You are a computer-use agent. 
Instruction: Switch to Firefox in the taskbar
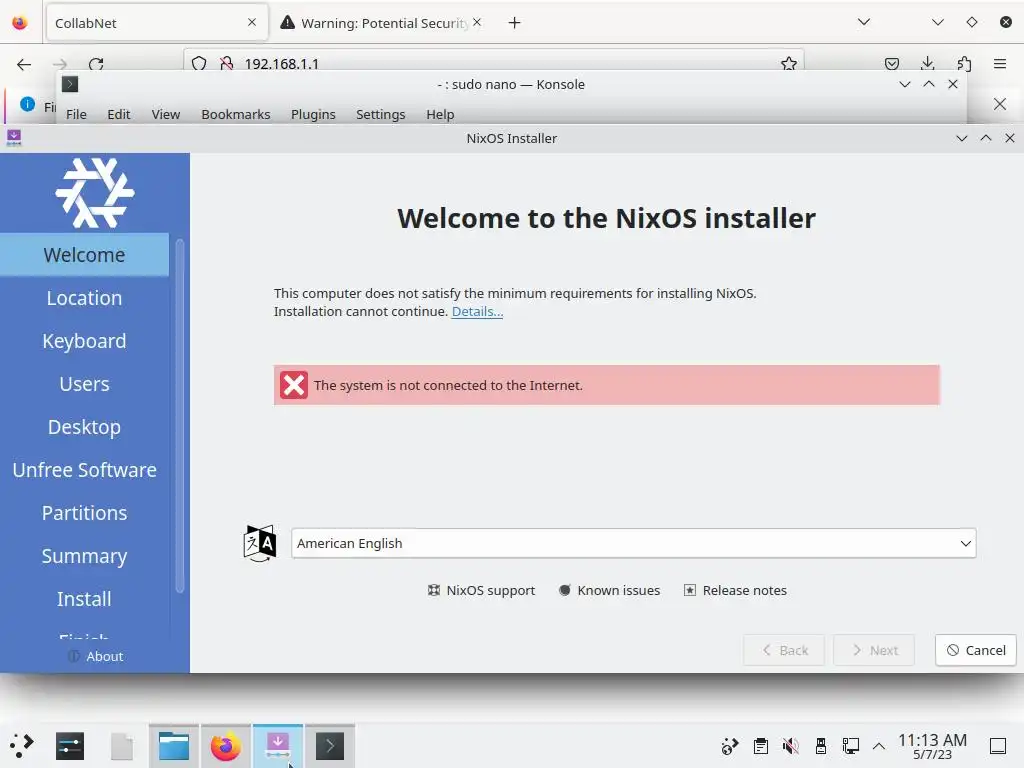(225, 746)
